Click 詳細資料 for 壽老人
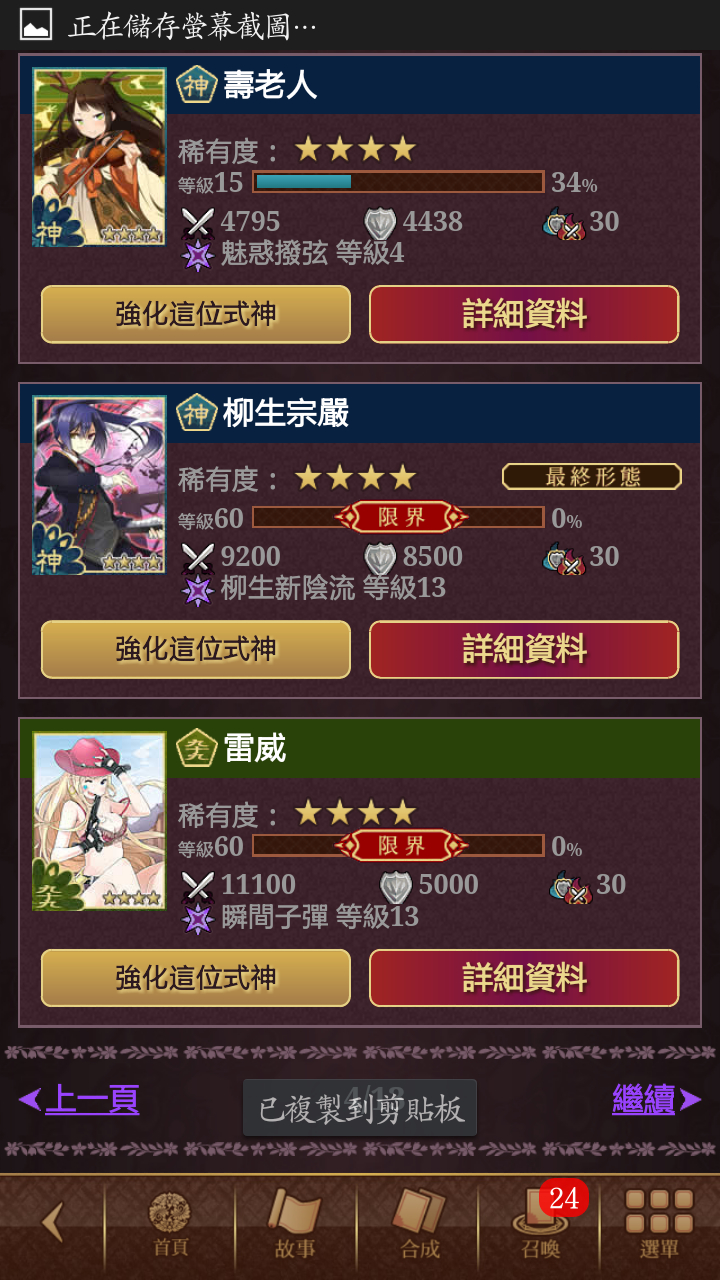The width and height of the screenshot is (720, 1280). click(524, 314)
